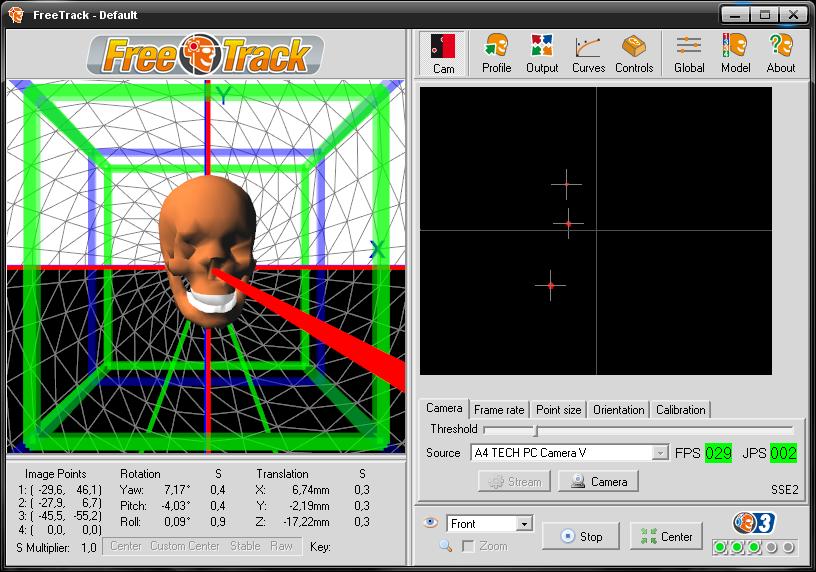Minimize the FreeTrack window

735,15
